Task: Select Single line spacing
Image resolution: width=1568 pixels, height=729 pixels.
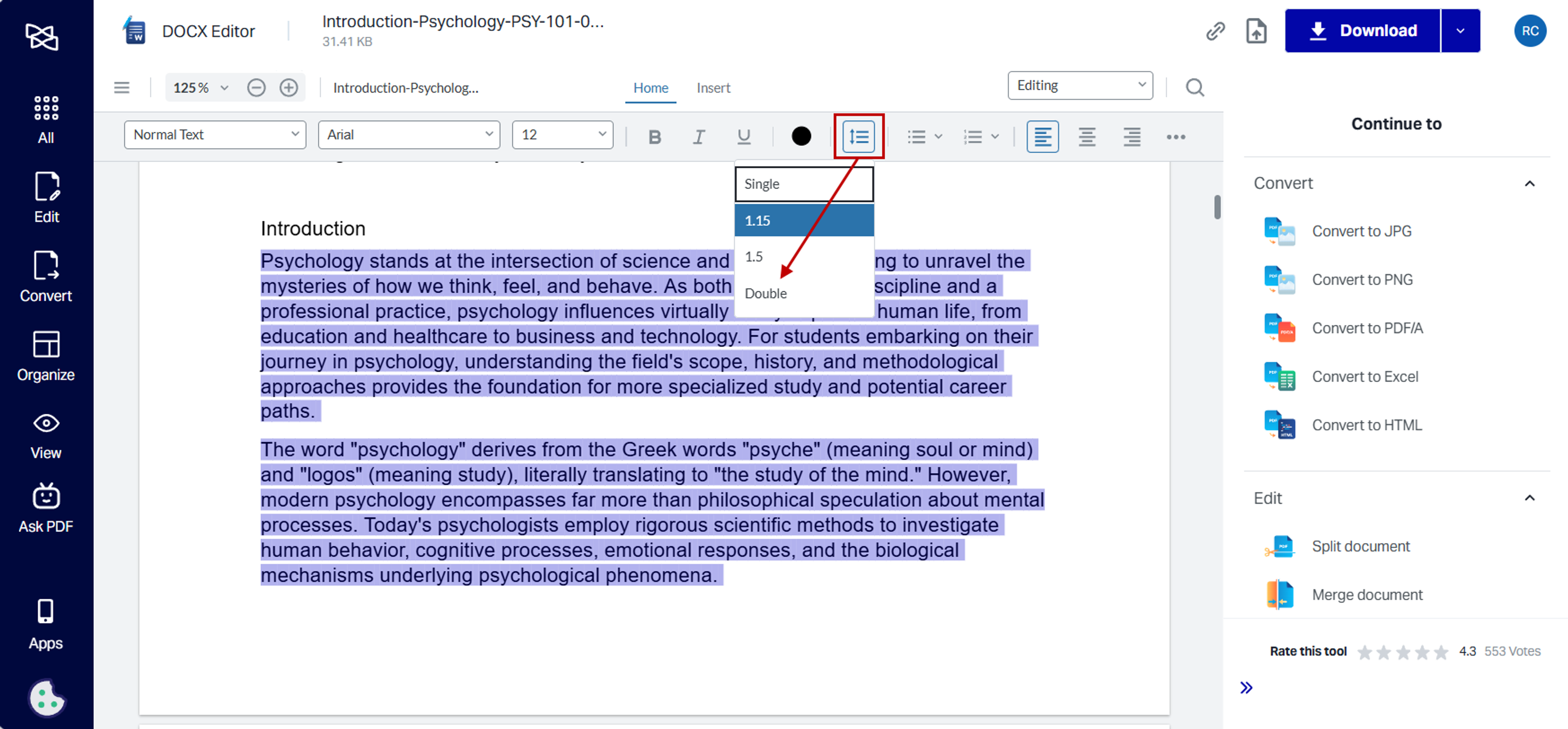Action: click(x=804, y=184)
